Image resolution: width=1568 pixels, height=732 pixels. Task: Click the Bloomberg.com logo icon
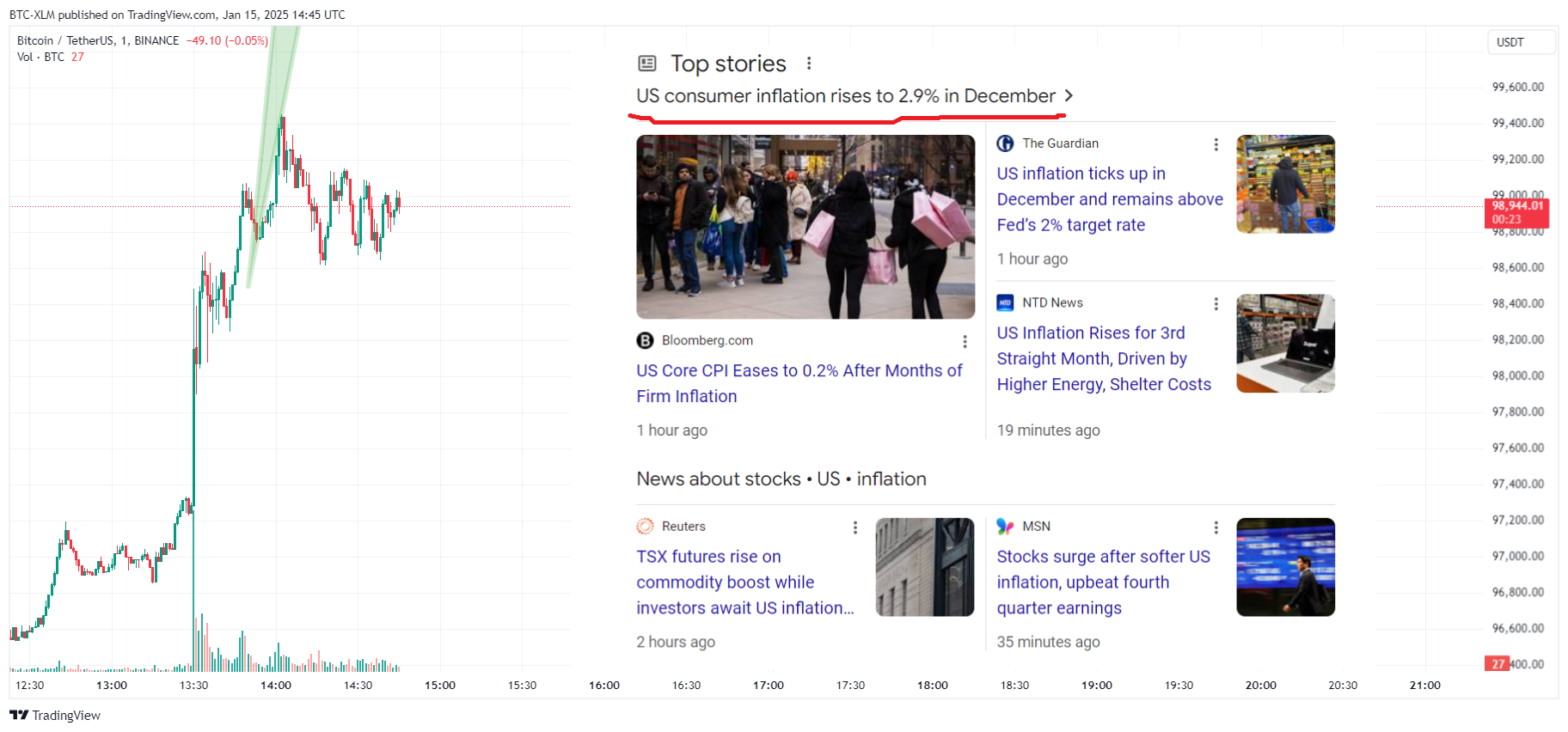pos(645,340)
